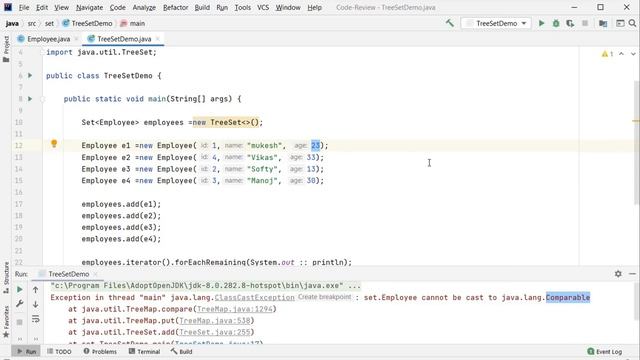Open the TreeSet.java:255 stack trace link
The width and height of the screenshot is (640, 360).
tap(215, 332)
